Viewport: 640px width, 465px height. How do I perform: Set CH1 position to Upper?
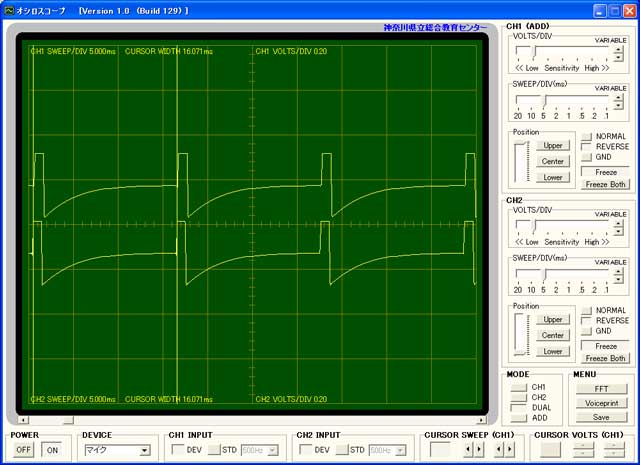pos(553,145)
